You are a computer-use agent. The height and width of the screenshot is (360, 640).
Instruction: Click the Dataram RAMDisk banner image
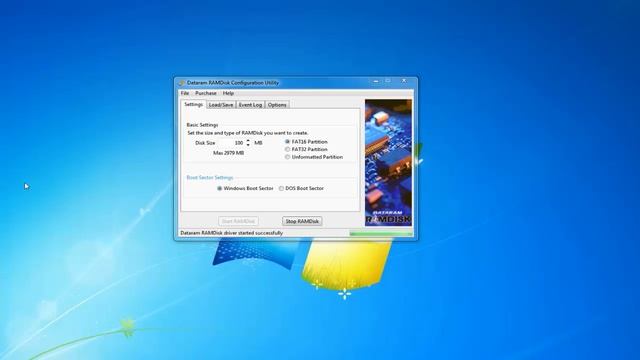[388, 163]
